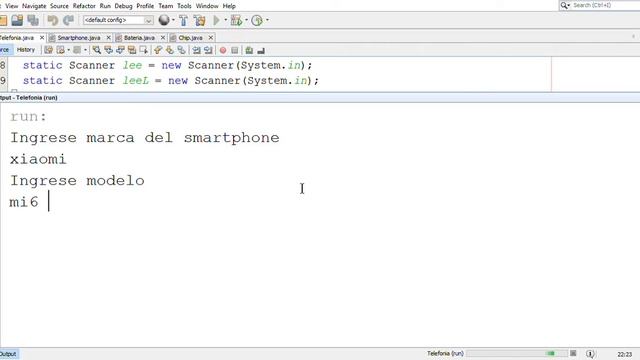This screenshot has width=640, height=360.
Task: Click the Undo arrow icon
Action: (52, 20)
